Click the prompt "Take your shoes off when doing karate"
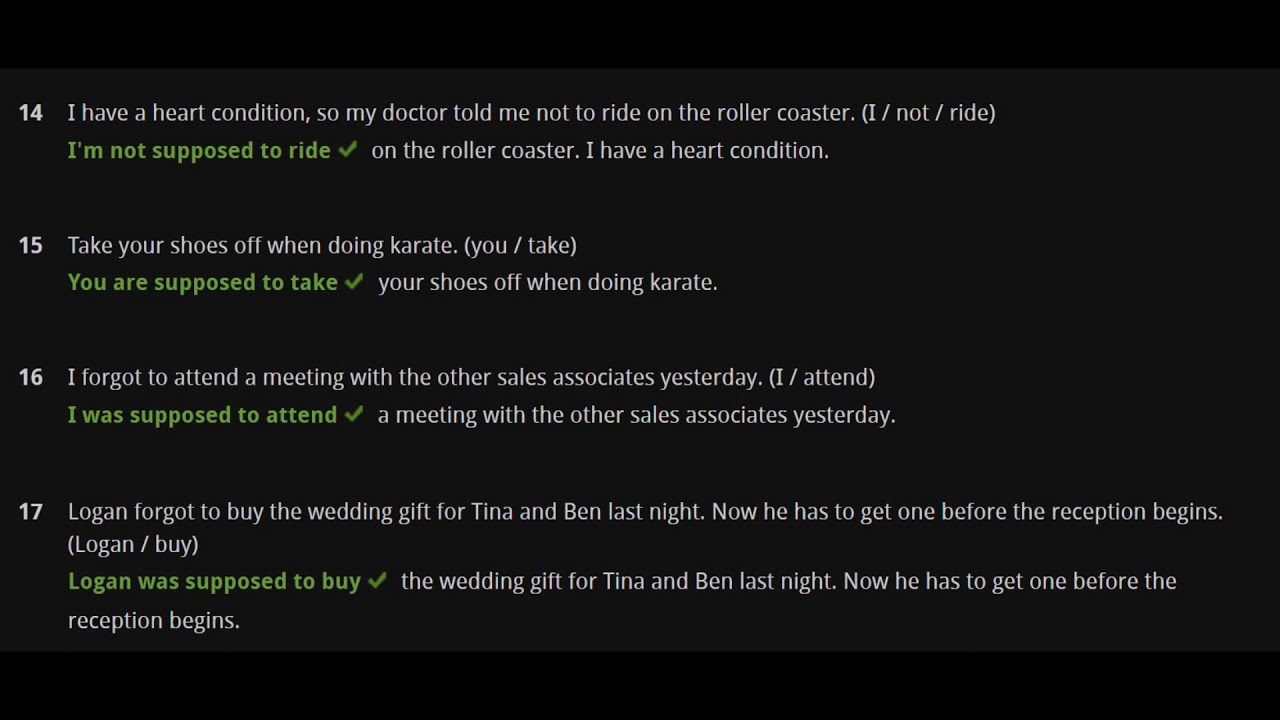Image resolution: width=1280 pixels, height=720 pixels. (263, 245)
